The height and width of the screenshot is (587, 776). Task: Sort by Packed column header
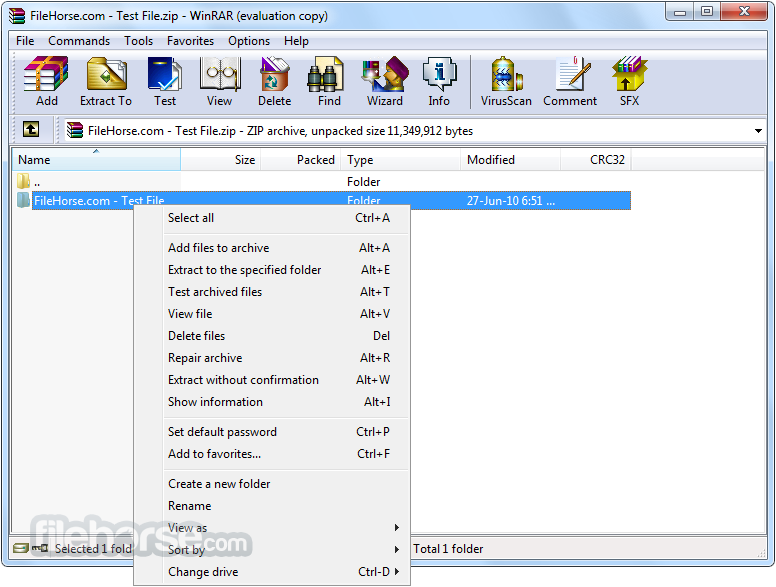pos(301,159)
